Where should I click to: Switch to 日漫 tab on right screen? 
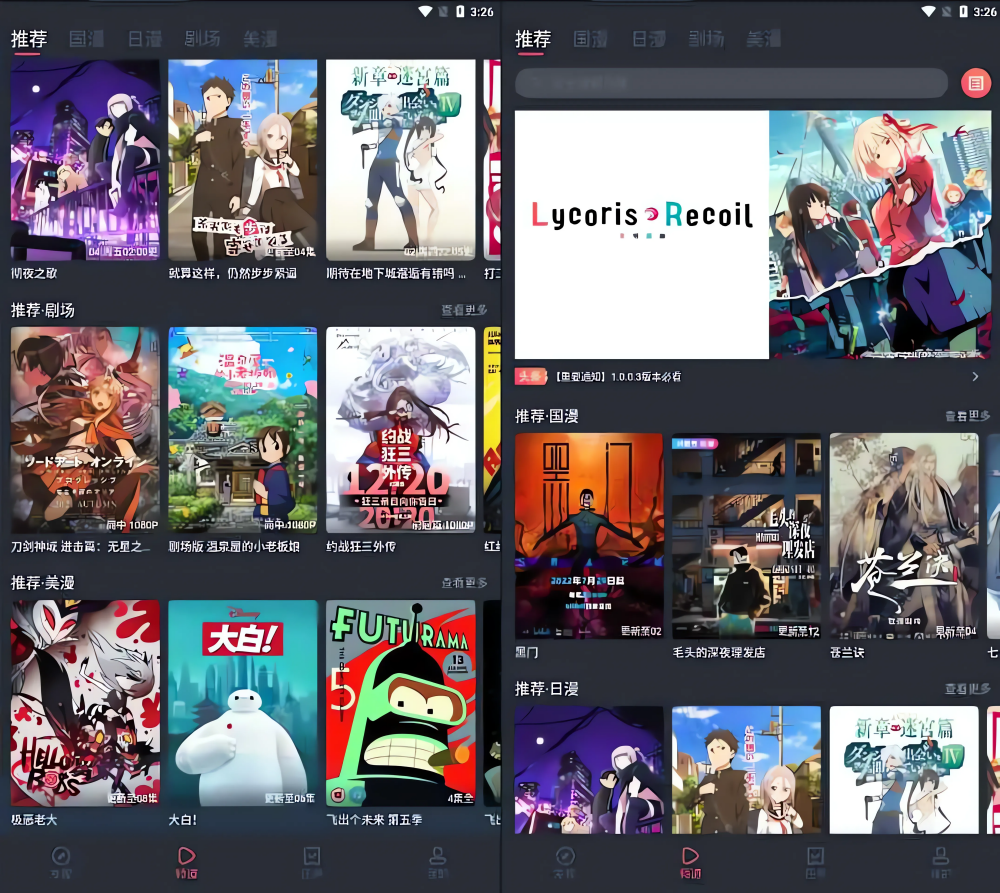click(x=649, y=39)
